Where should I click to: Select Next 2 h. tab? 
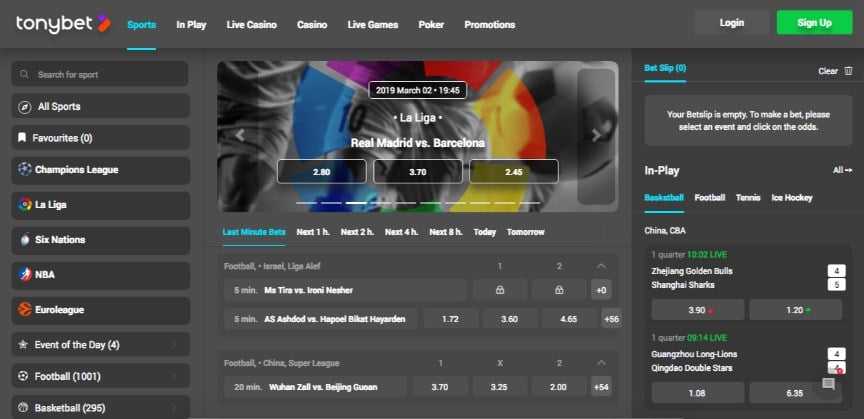pos(357,232)
